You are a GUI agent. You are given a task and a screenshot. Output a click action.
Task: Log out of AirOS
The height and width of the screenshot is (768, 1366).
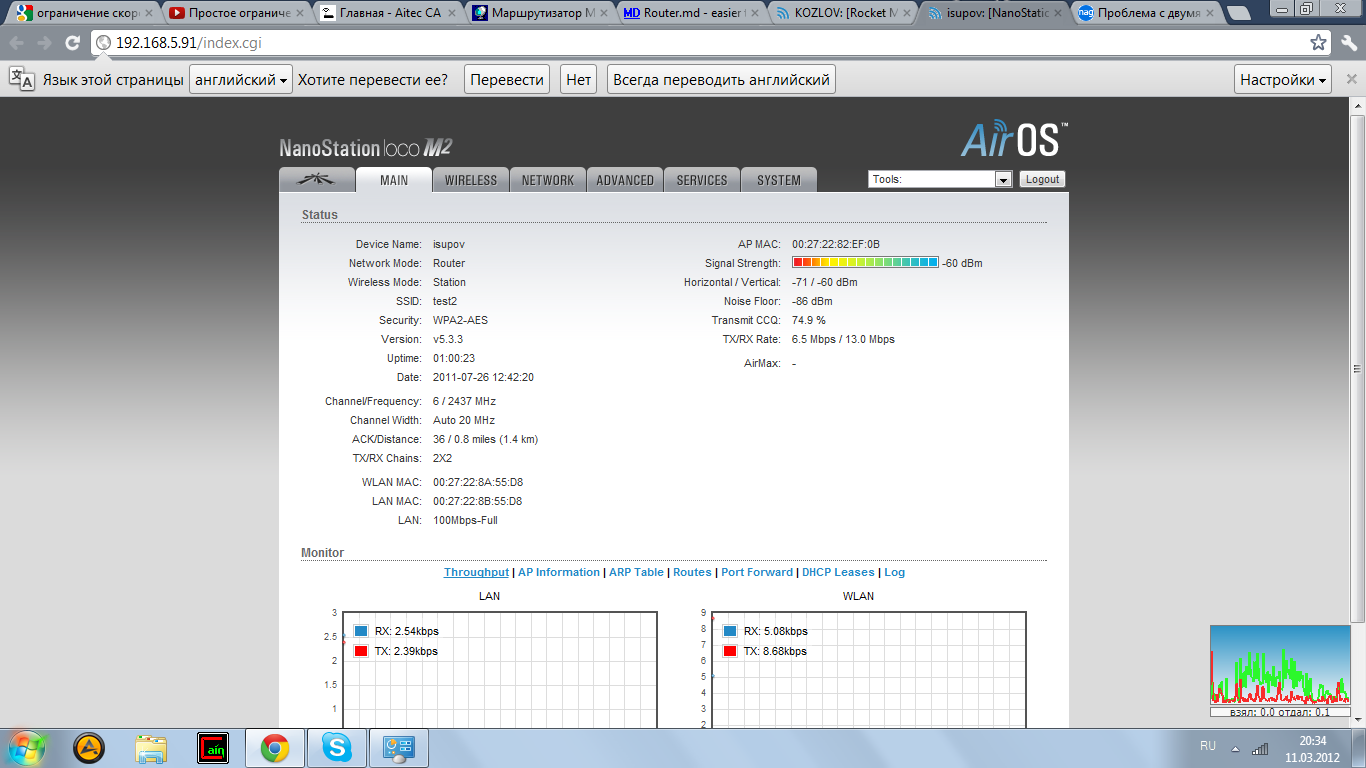(1042, 179)
